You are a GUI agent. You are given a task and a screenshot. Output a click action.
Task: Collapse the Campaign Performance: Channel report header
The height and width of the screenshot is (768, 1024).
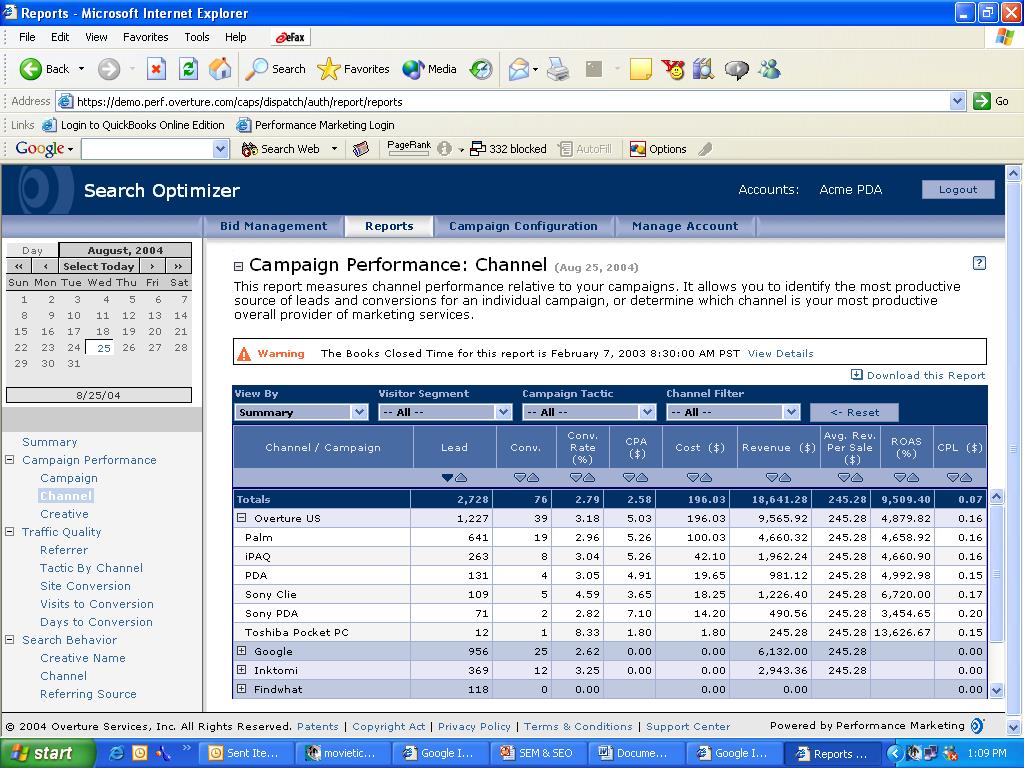point(238,266)
